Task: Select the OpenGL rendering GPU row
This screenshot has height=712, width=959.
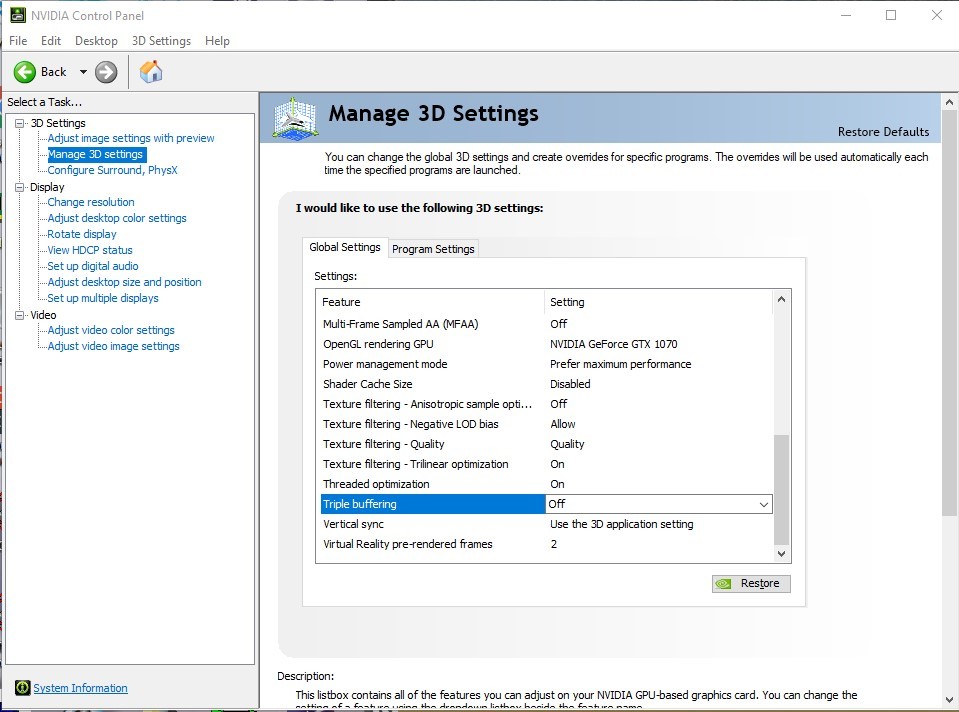Action: [x=546, y=344]
